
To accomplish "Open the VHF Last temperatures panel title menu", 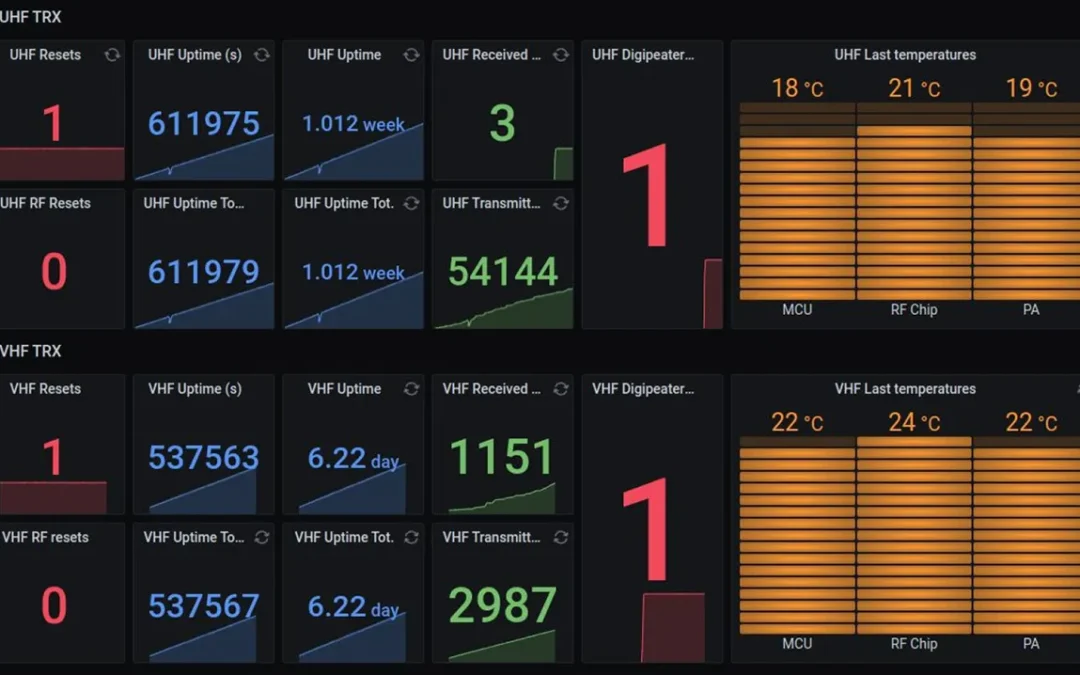I will coord(905,389).
